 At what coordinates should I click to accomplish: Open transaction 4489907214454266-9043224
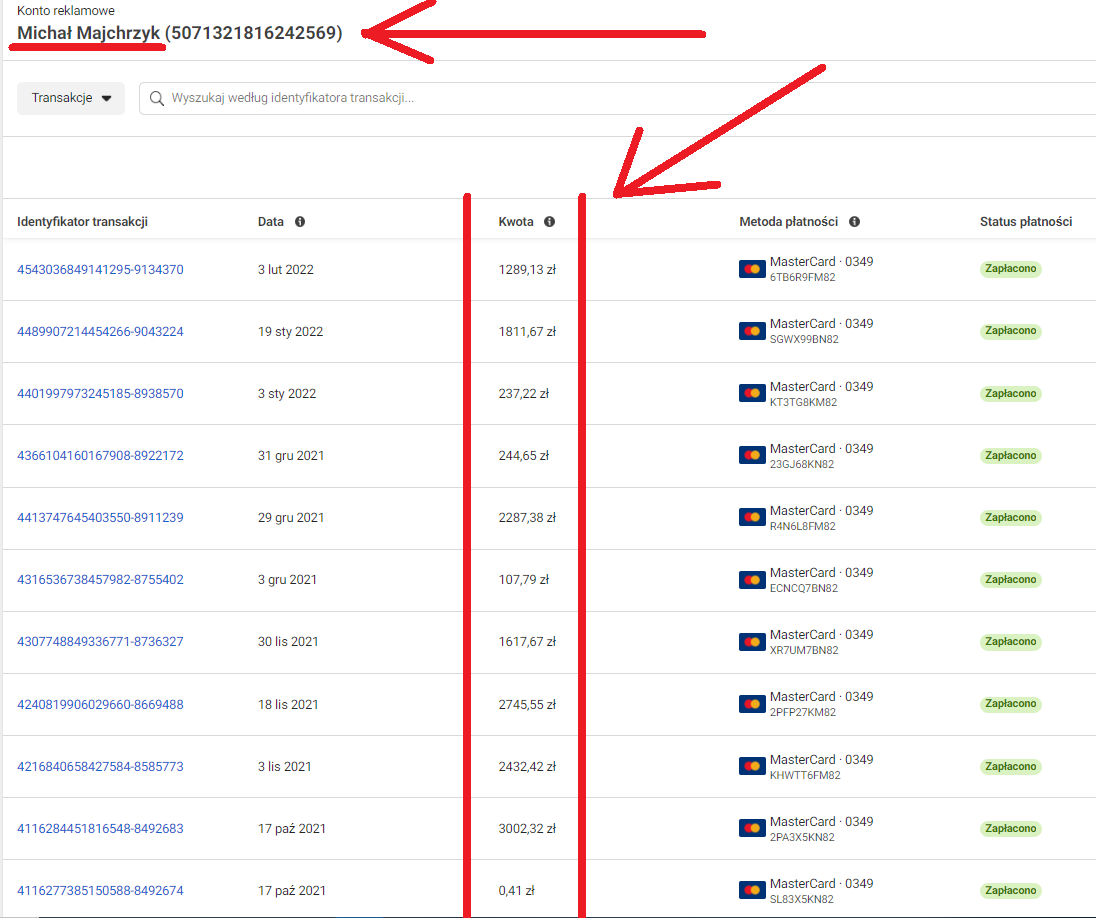[100, 331]
